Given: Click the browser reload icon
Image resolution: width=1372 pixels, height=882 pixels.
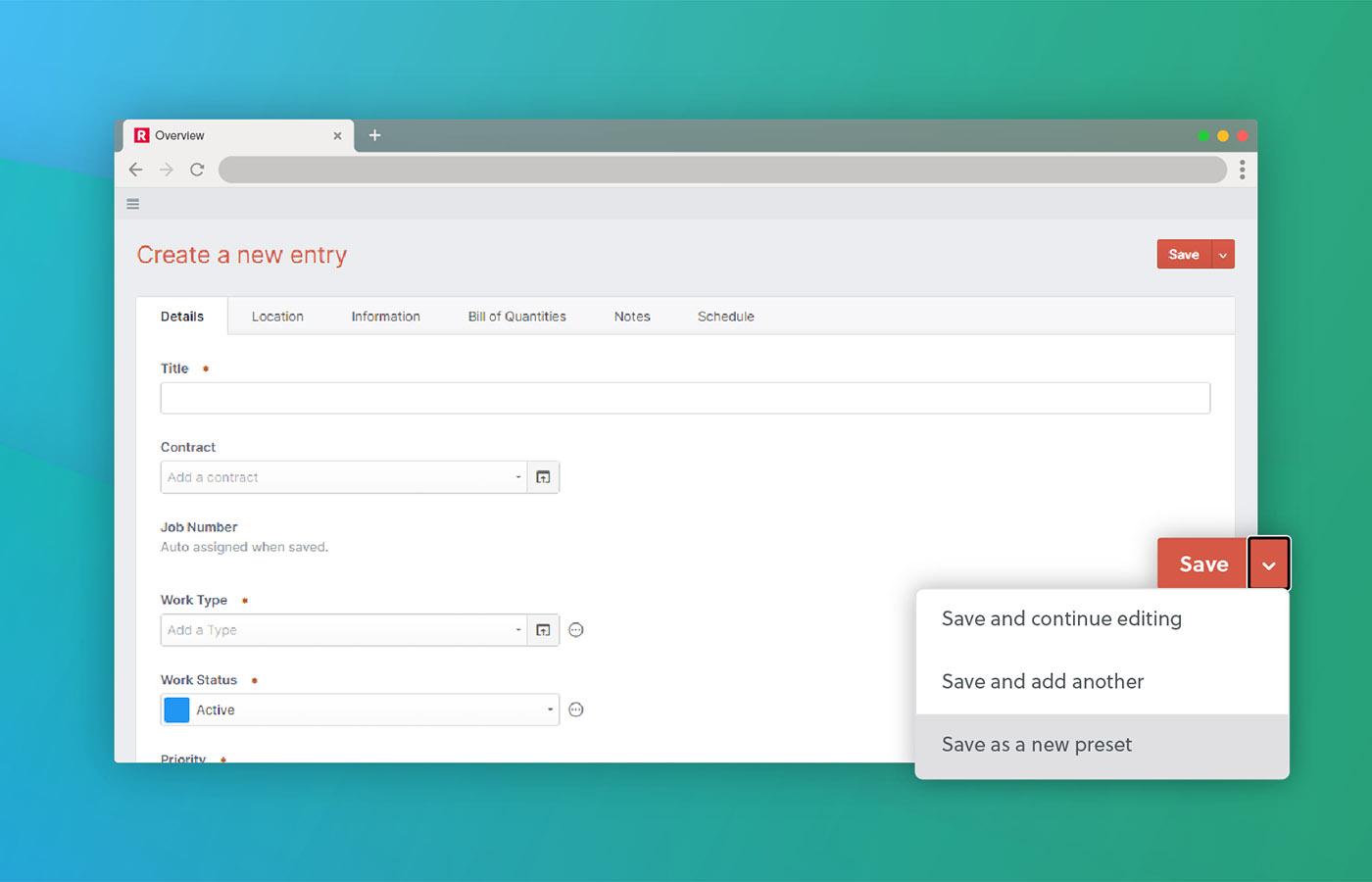Looking at the screenshot, I should pos(197,170).
